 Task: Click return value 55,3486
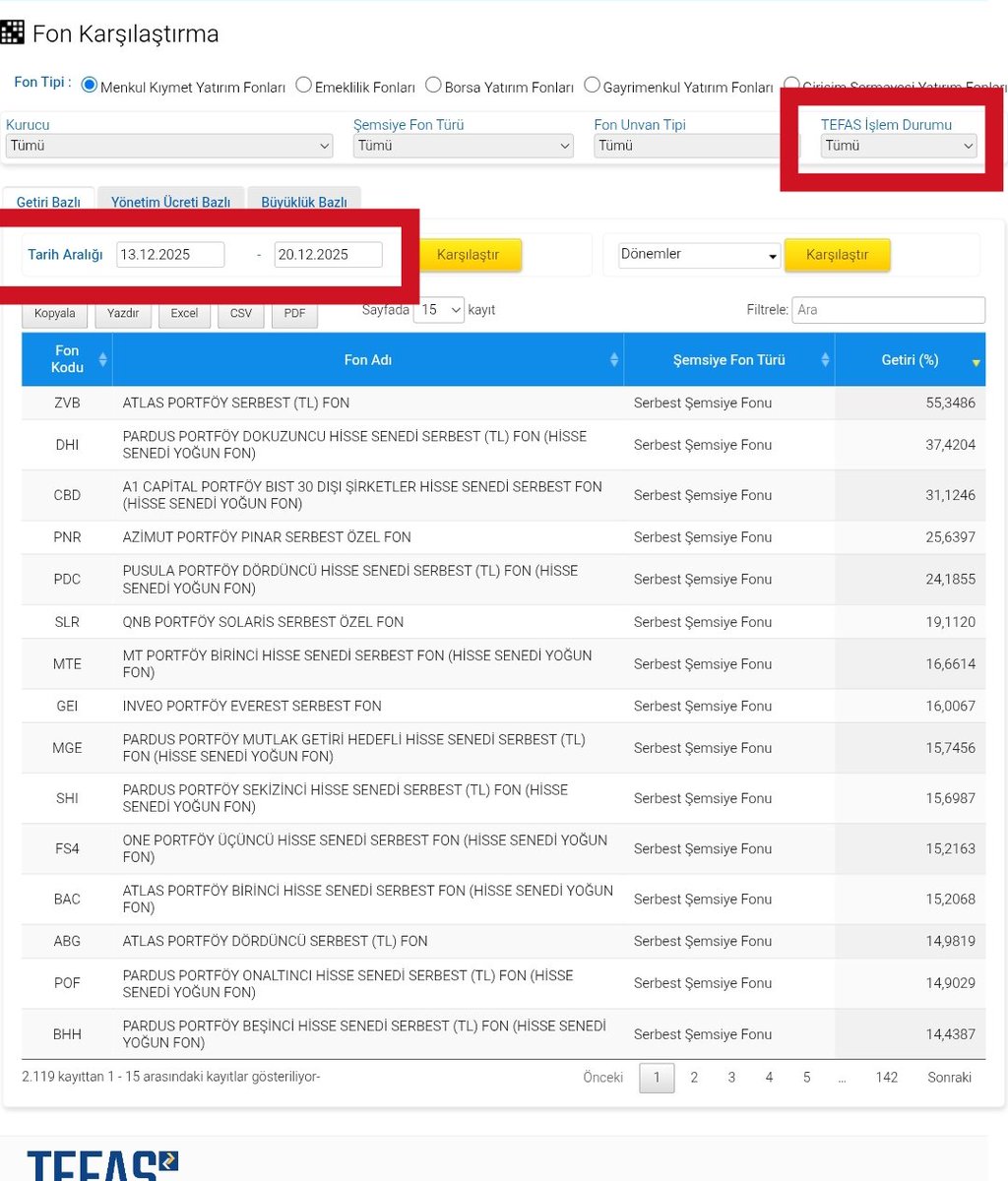click(950, 403)
